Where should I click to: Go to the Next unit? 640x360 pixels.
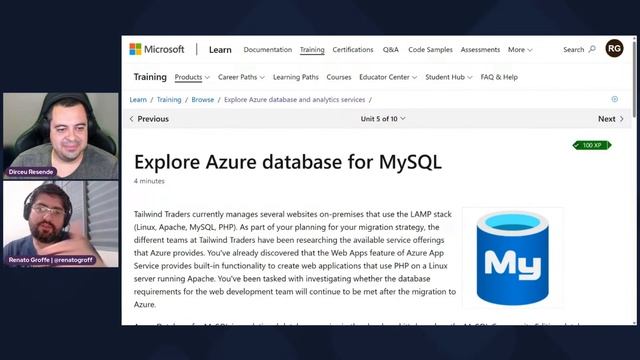(x=611, y=119)
